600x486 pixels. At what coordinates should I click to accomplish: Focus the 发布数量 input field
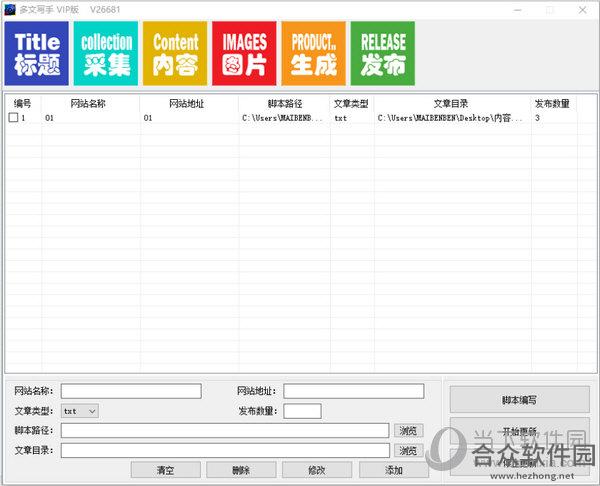[x=302, y=411]
